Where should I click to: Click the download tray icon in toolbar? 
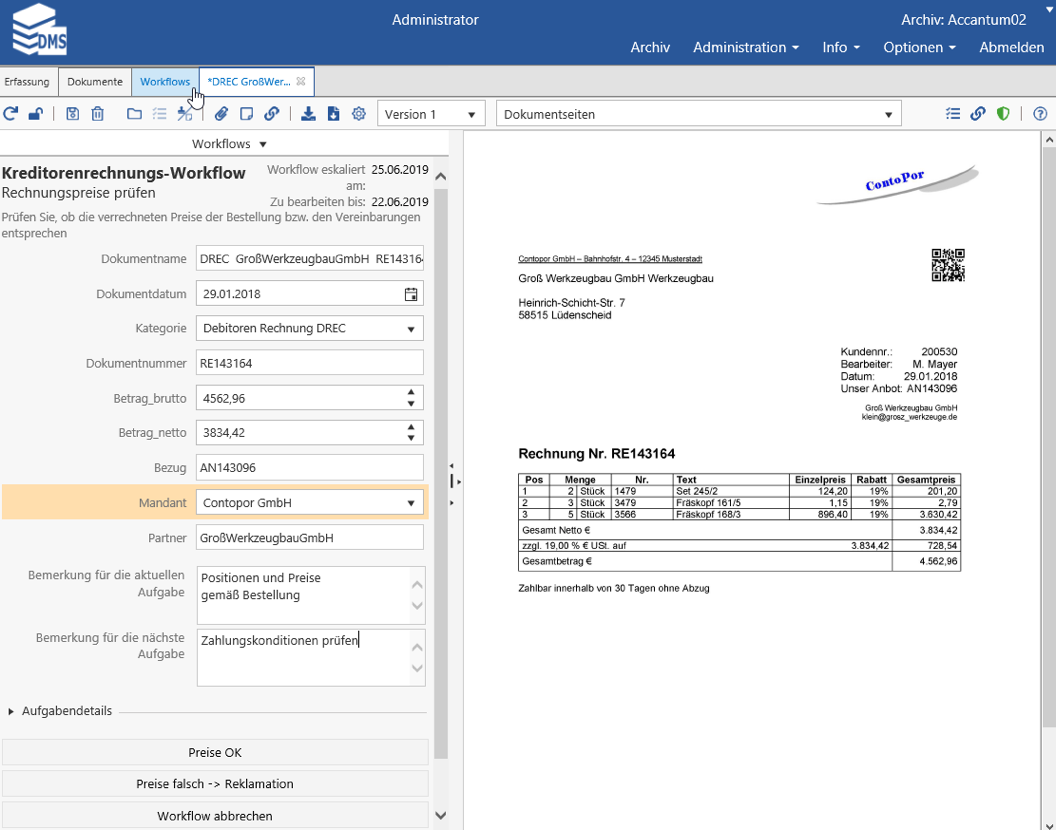(308, 114)
